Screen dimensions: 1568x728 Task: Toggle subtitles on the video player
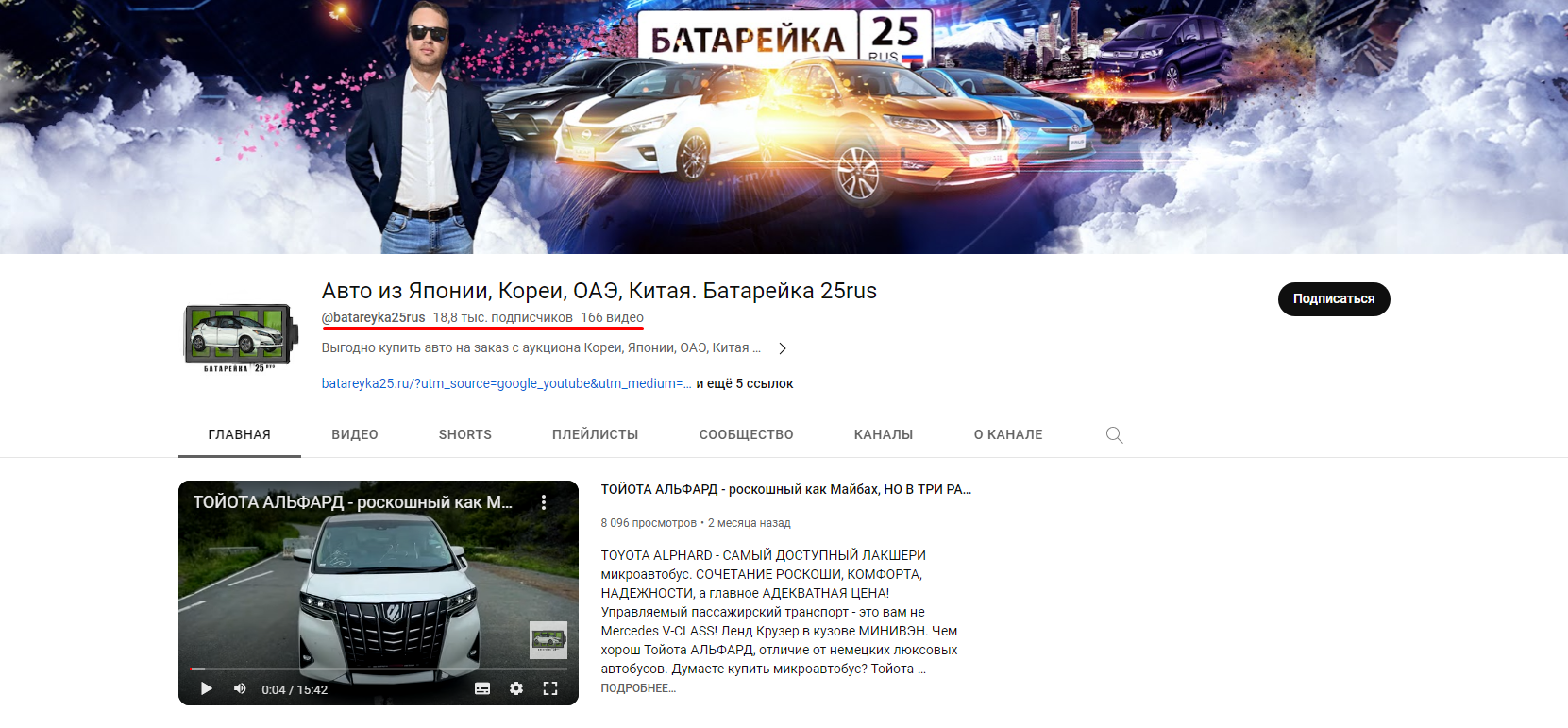(482, 688)
